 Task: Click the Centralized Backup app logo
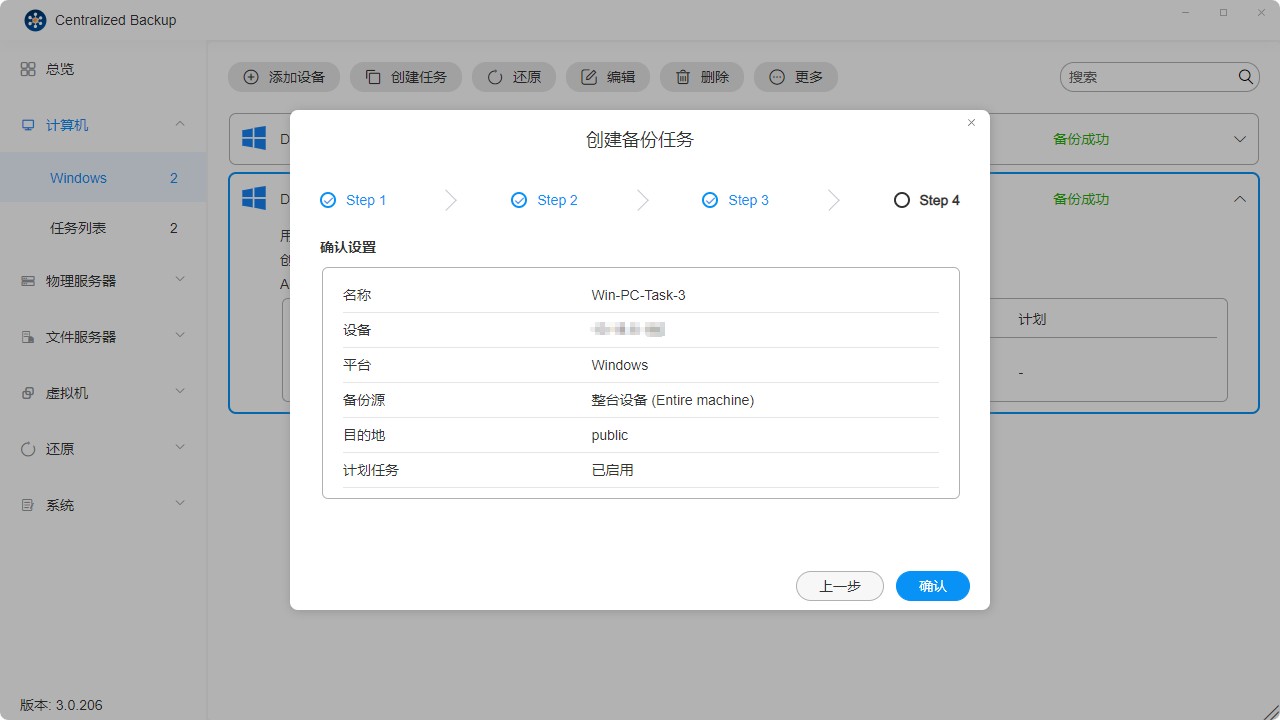click(x=35, y=19)
